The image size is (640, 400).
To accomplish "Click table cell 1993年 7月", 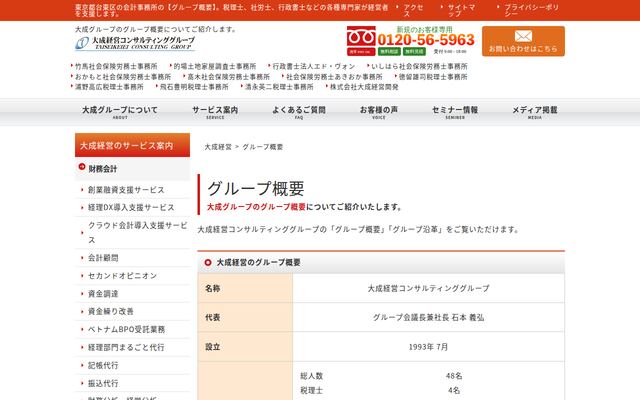I will coord(428,347).
